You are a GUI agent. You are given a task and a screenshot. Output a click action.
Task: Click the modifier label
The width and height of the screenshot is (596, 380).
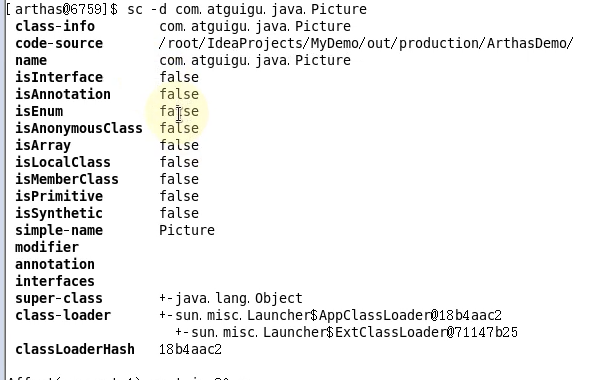point(47,247)
